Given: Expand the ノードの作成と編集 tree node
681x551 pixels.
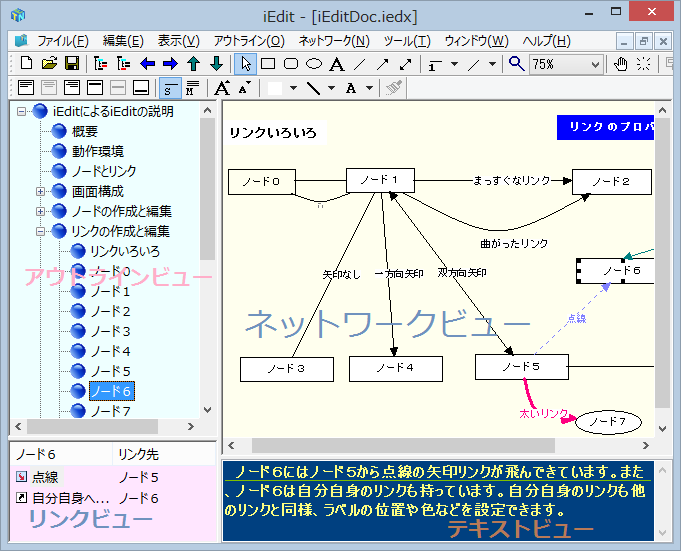Looking at the screenshot, I should 40,211.
